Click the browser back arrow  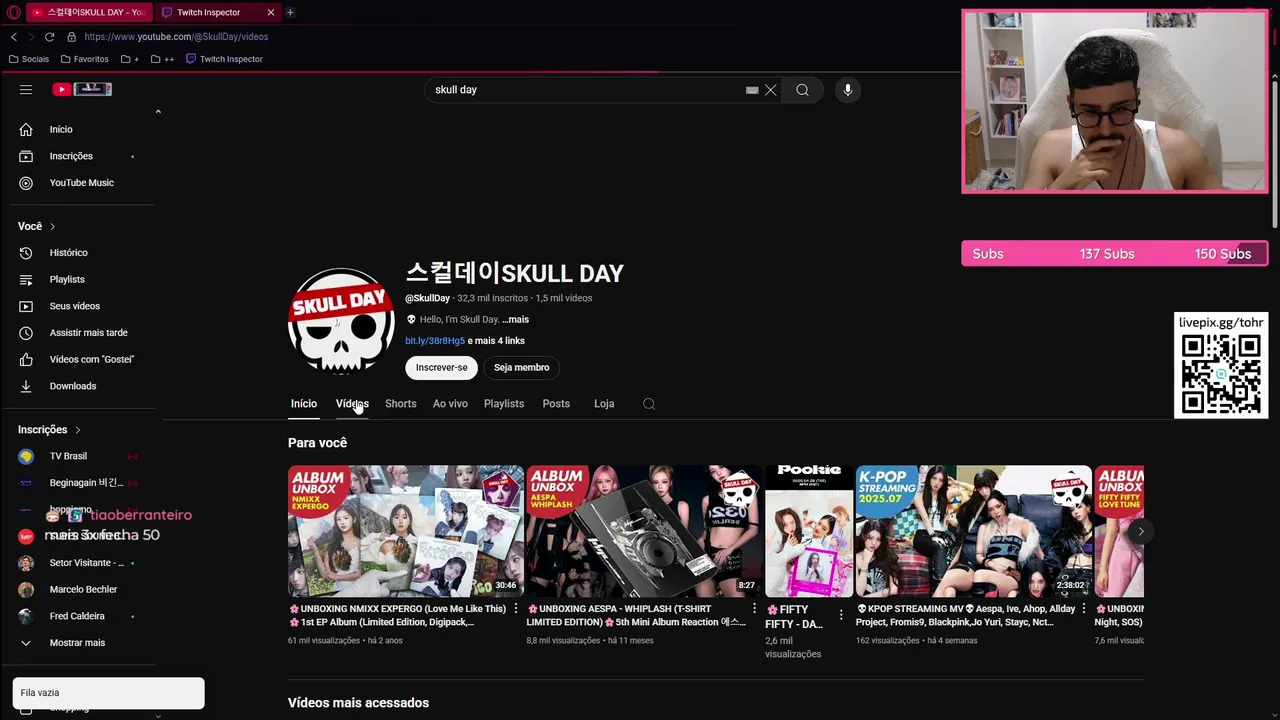pyautogui.click(x=13, y=37)
